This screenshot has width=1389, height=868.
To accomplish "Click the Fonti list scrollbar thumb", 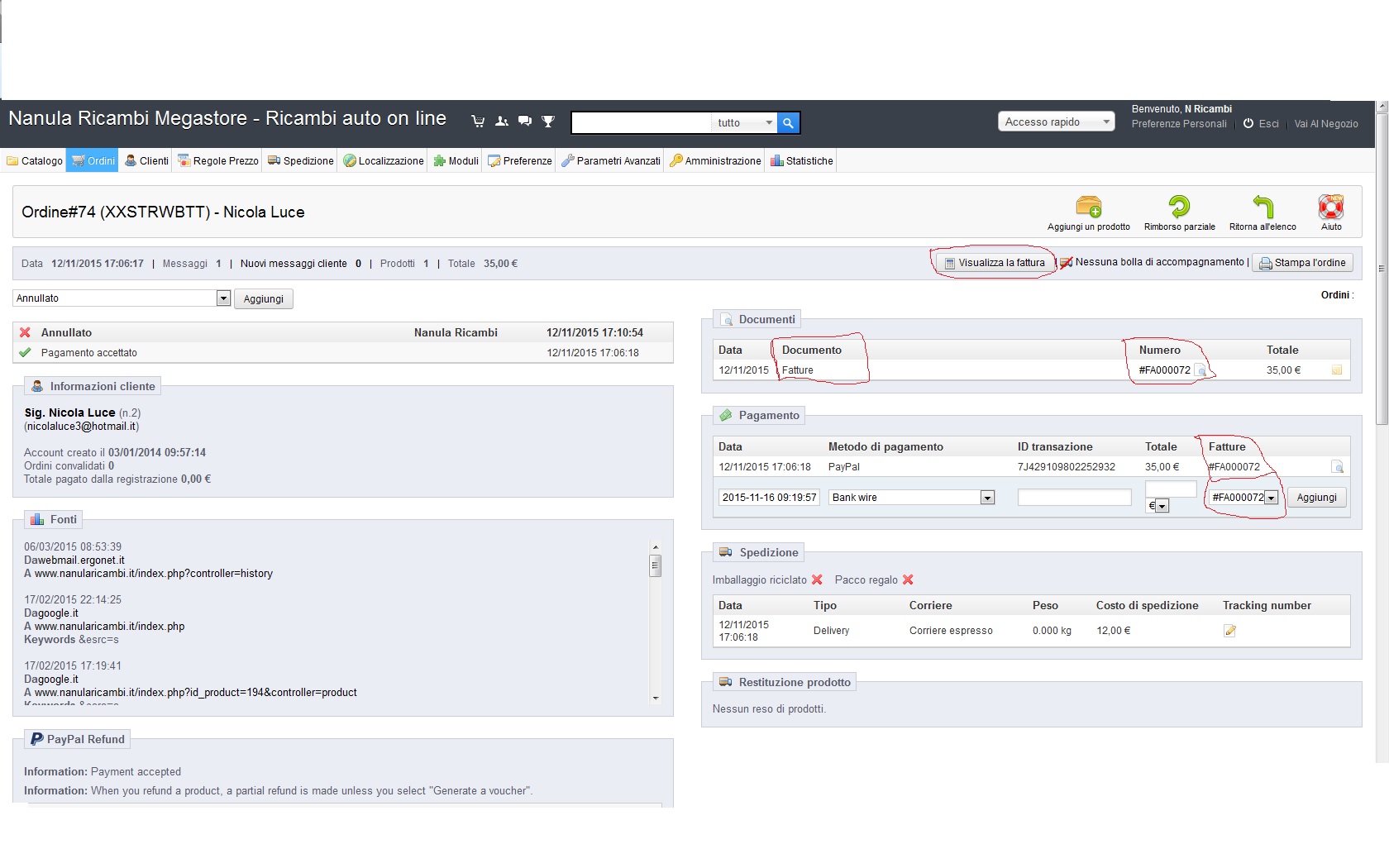I will pos(656,565).
